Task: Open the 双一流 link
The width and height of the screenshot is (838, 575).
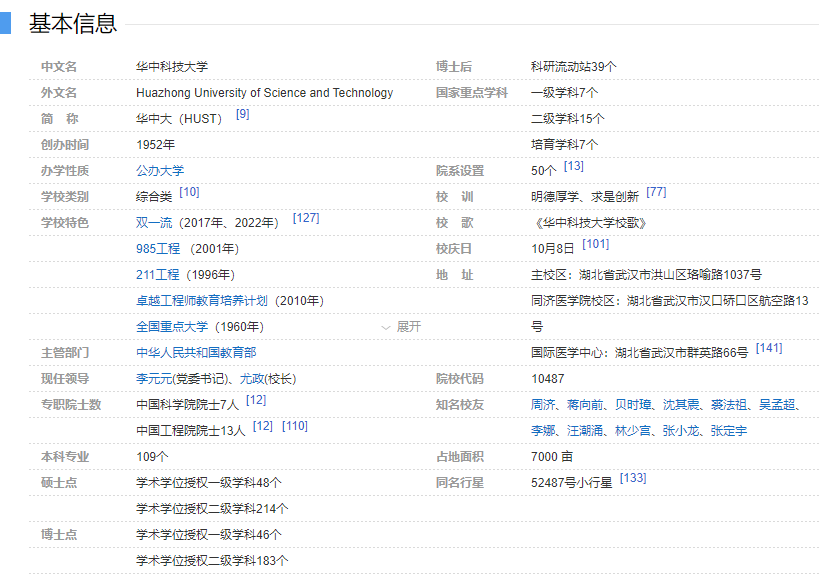Action: 155,223
